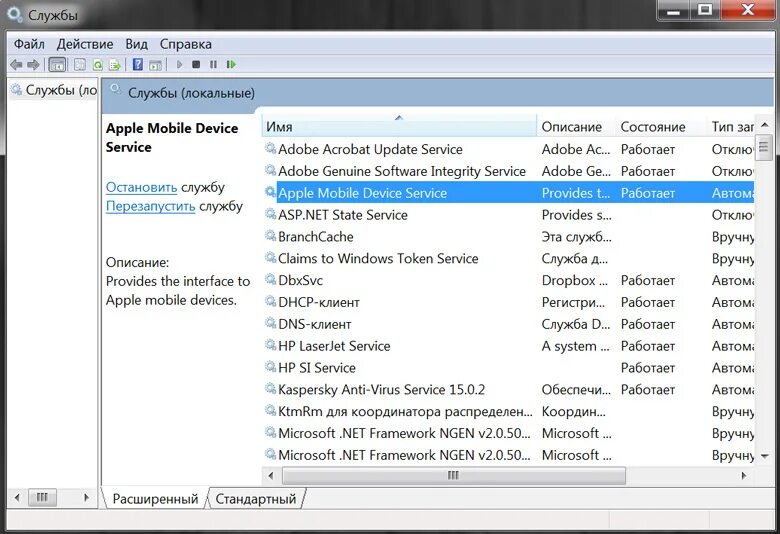Click the services list vertical scrollbar thumb
Viewport: 780px width, 534px height.
765,147
